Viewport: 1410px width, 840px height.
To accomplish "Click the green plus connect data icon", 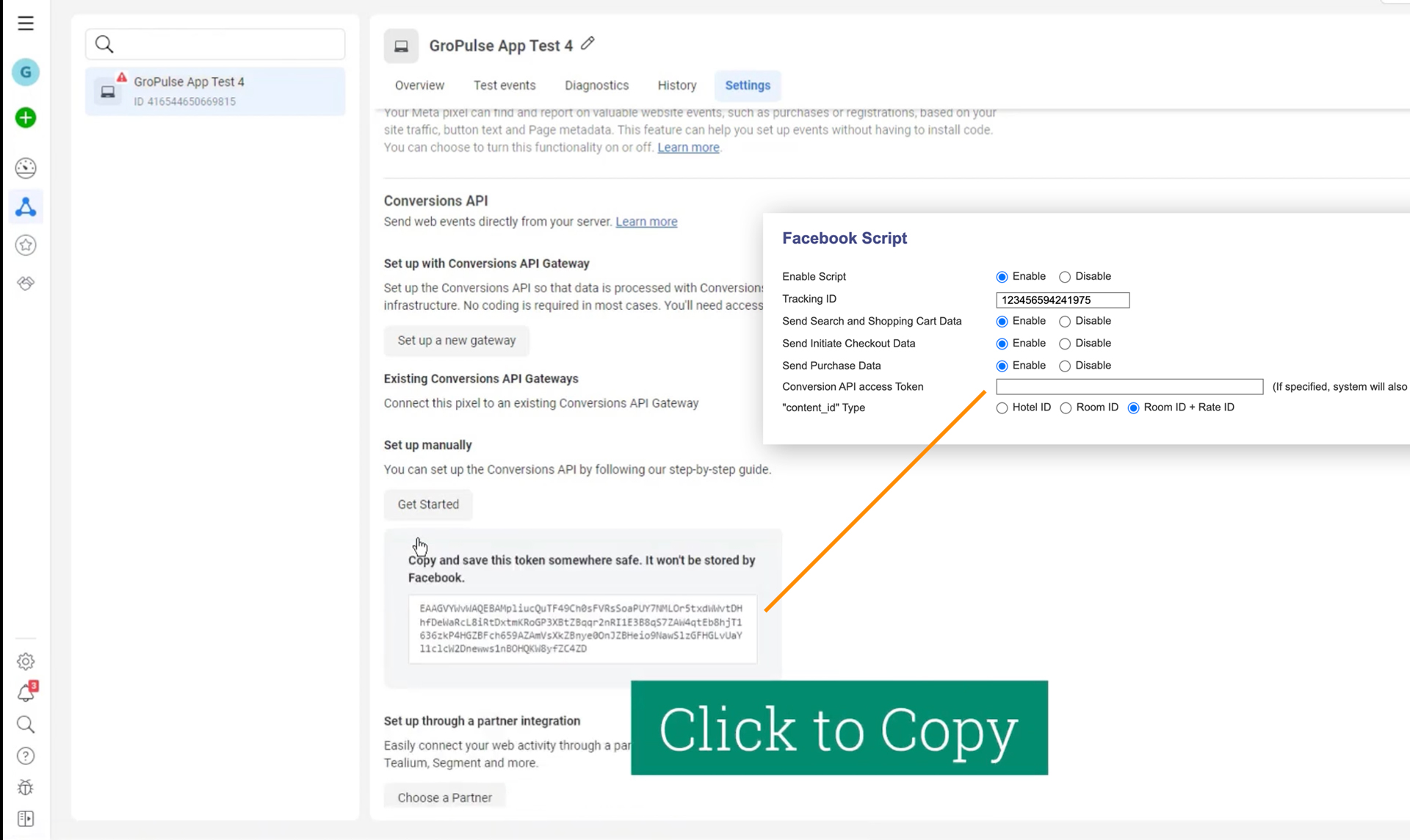I will 26,117.
